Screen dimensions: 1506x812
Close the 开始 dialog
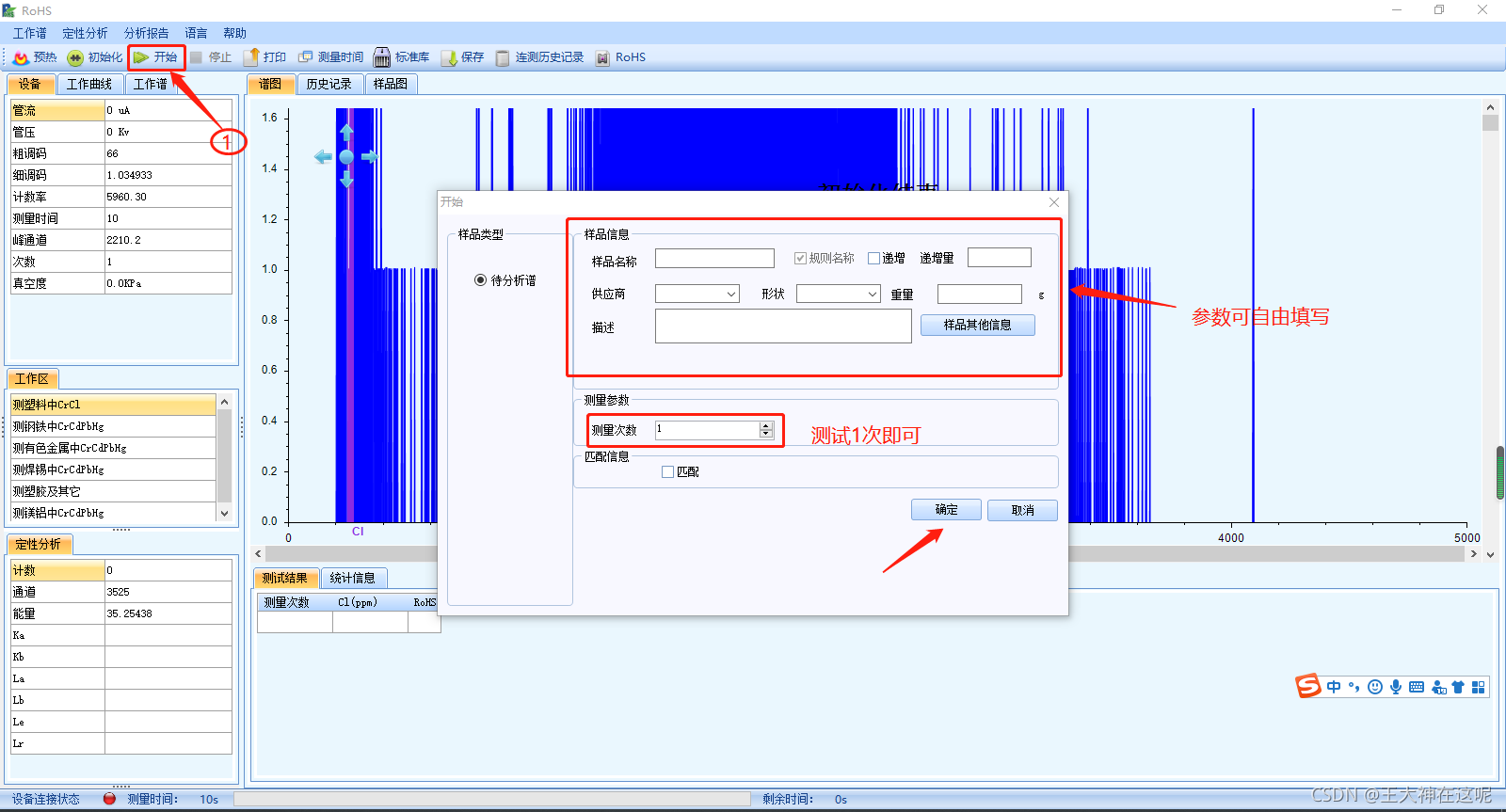point(1054,202)
